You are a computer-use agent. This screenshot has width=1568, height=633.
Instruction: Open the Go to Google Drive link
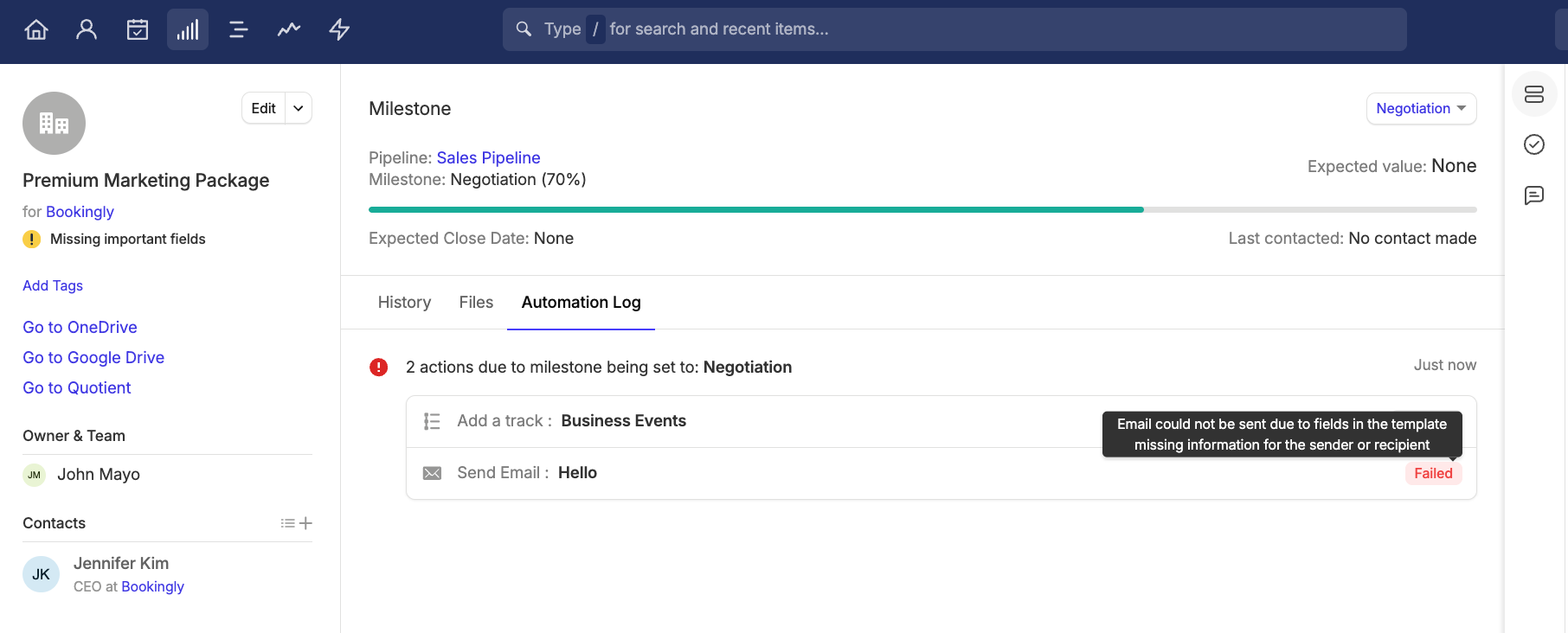click(93, 357)
